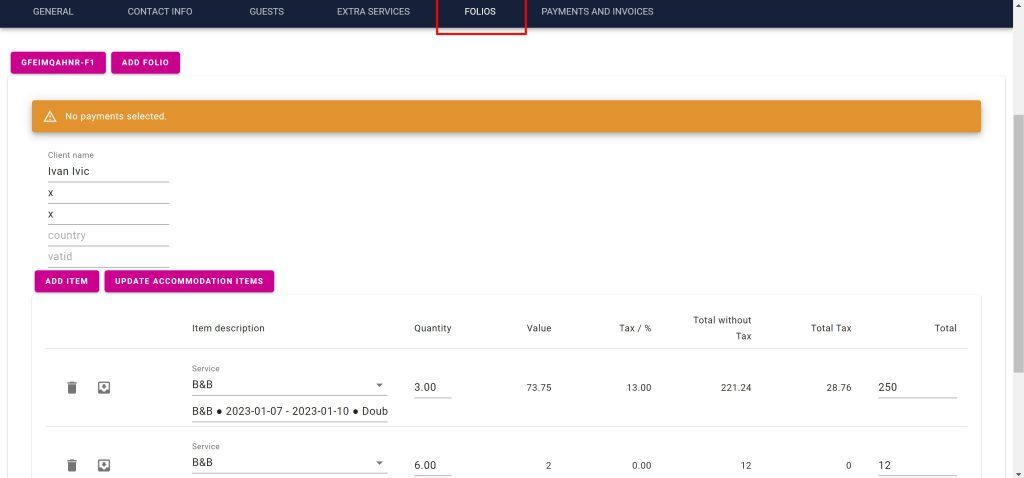Click the Client name field with Ivan Ivic
The image size is (1024, 478).
click(x=108, y=171)
